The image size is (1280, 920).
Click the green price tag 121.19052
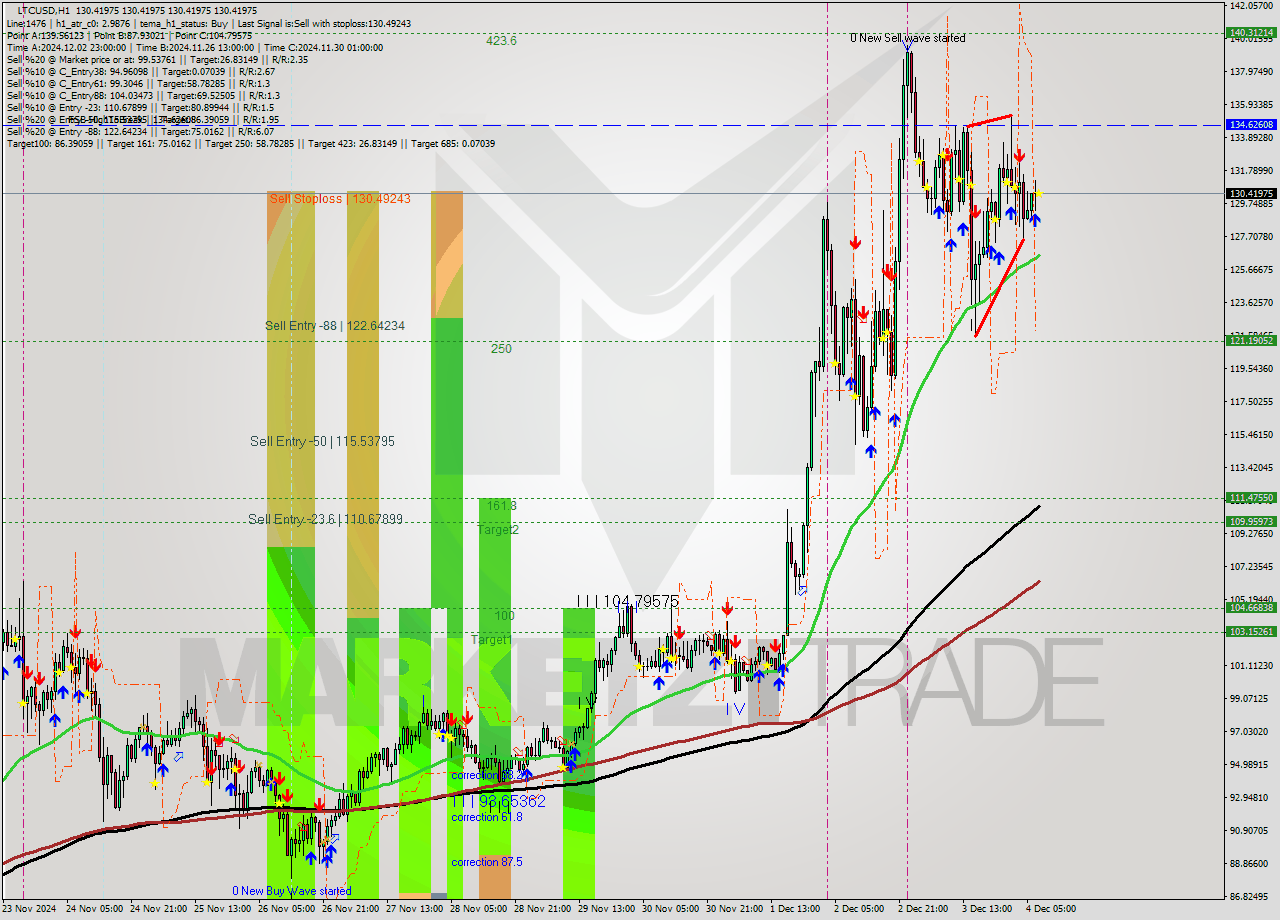(x=1251, y=341)
